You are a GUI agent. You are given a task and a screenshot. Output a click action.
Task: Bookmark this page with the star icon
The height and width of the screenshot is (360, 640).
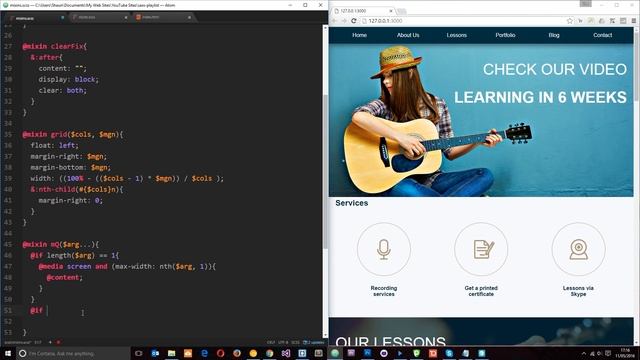click(570, 21)
